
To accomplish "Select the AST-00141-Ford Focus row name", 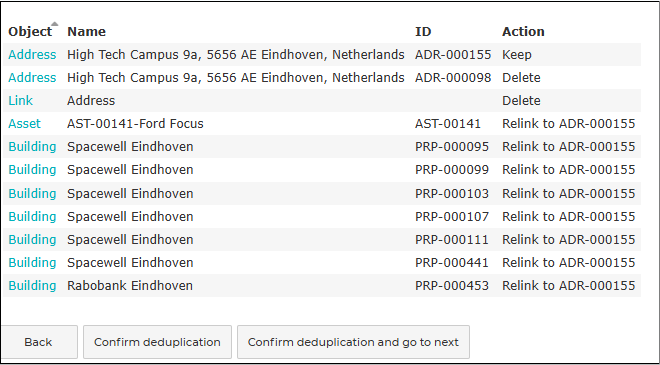I will 136,124.
